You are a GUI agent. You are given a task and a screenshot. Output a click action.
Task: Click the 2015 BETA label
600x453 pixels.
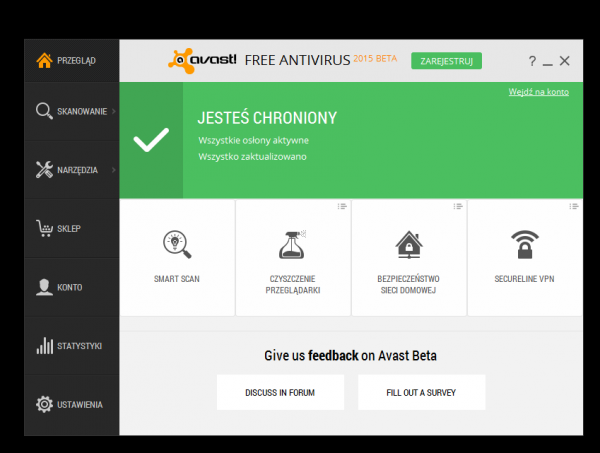coord(375,59)
